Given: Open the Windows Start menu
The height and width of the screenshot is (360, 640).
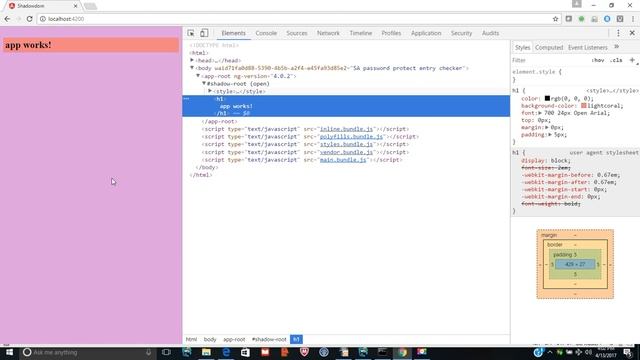Looking at the screenshot, I should click(x=9, y=352).
